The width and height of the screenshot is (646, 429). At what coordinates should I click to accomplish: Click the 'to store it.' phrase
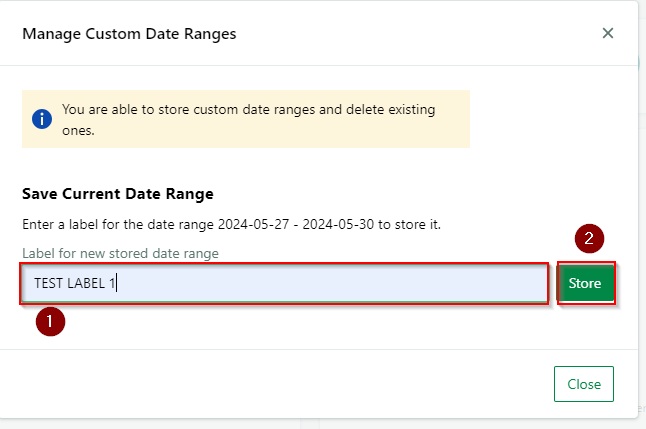pos(409,225)
